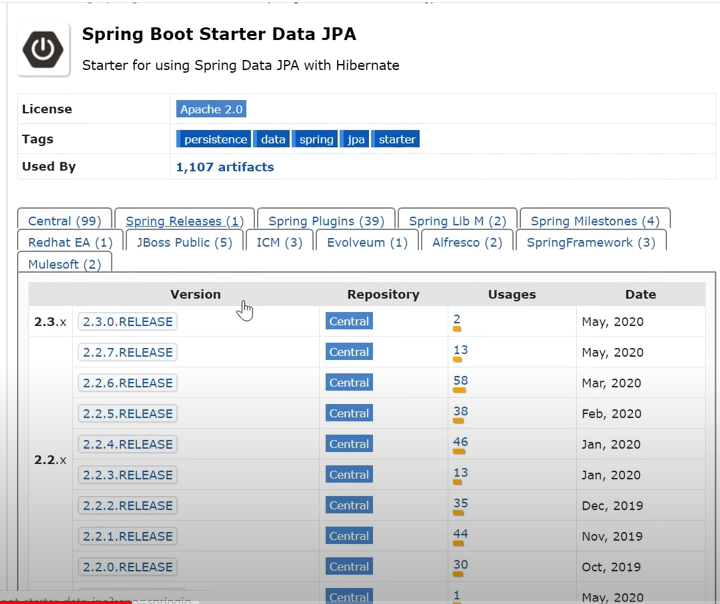The image size is (720, 604).
Task: Click the Spring Boot Starter Data JPA heading
Action: point(219,34)
